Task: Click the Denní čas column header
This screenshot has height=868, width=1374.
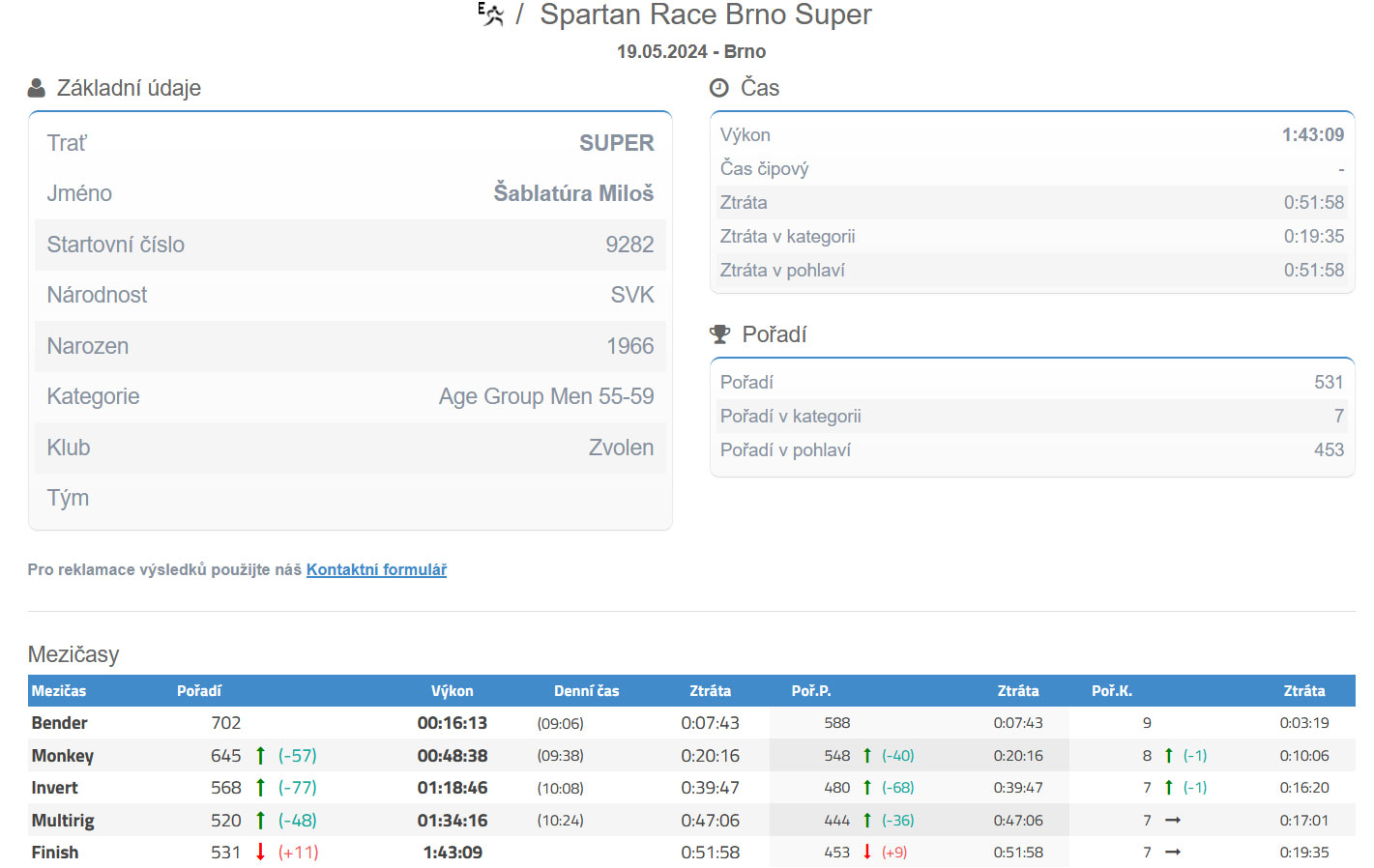Action: [587, 691]
